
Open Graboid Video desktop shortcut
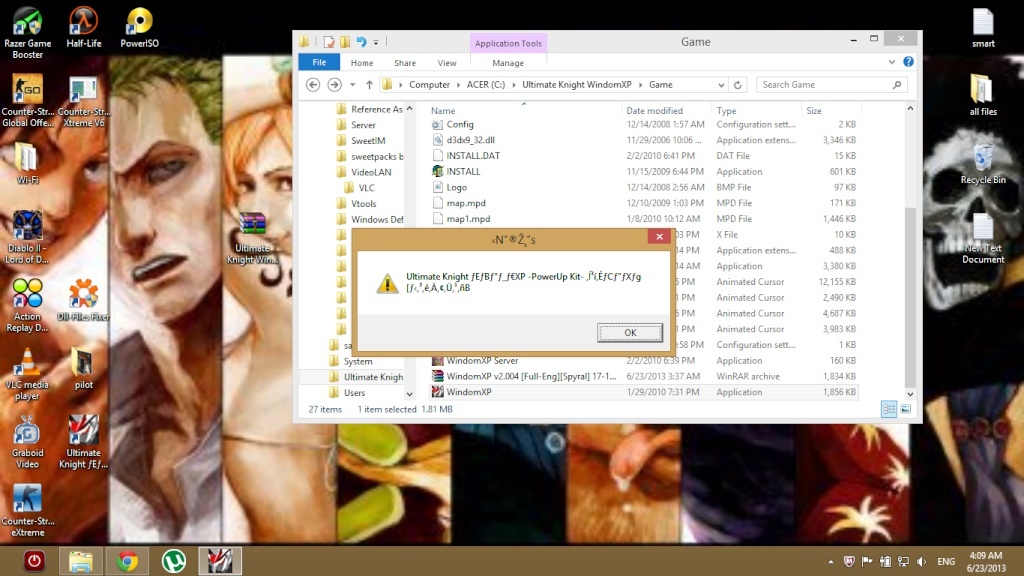coord(27,441)
